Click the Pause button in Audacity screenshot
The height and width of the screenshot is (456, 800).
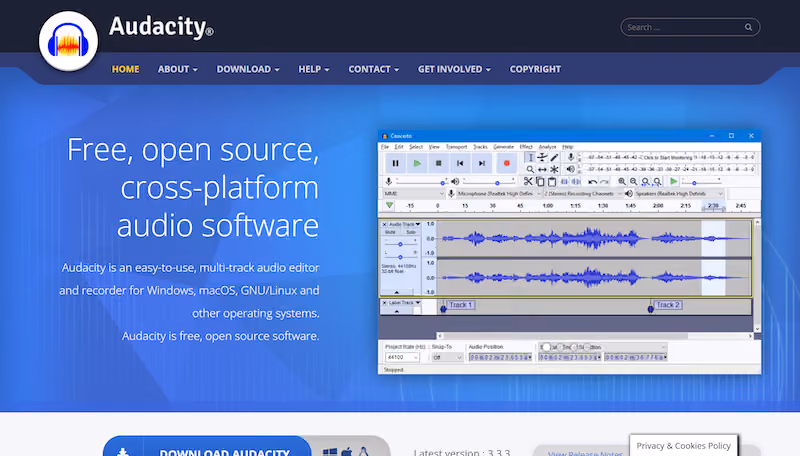point(395,163)
